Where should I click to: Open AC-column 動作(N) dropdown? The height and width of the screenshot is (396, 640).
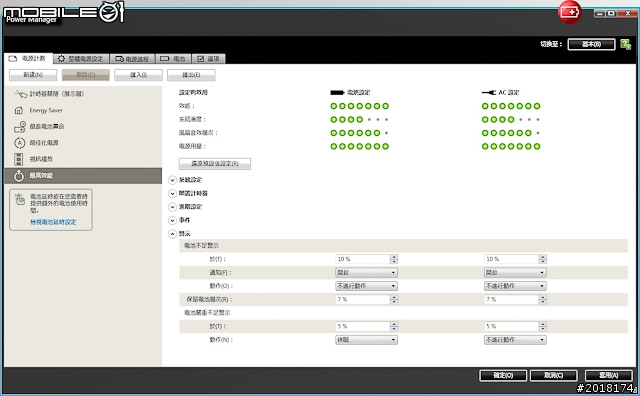pyautogui.click(x=515, y=340)
